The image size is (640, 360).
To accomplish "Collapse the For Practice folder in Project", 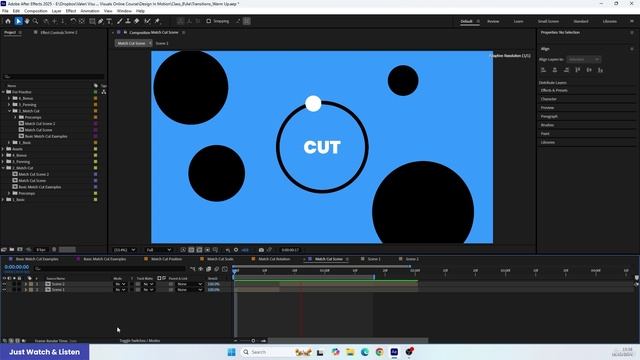I will (3, 92).
